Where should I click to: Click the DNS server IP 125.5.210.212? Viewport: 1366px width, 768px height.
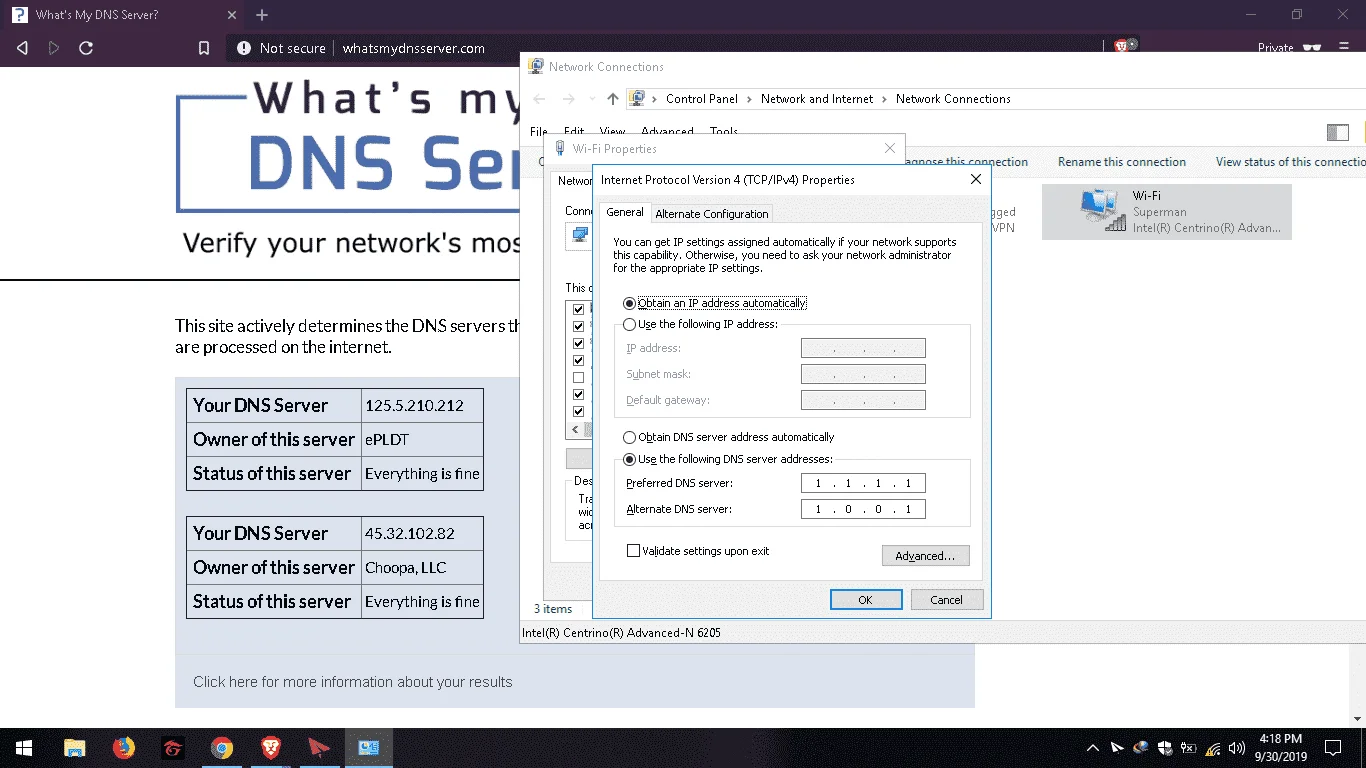(414, 405)
